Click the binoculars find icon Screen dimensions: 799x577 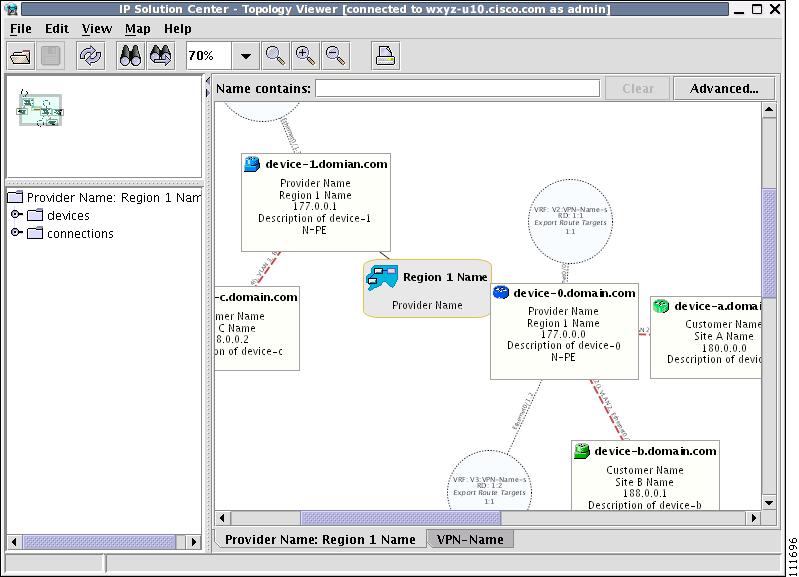click(130, 56)
